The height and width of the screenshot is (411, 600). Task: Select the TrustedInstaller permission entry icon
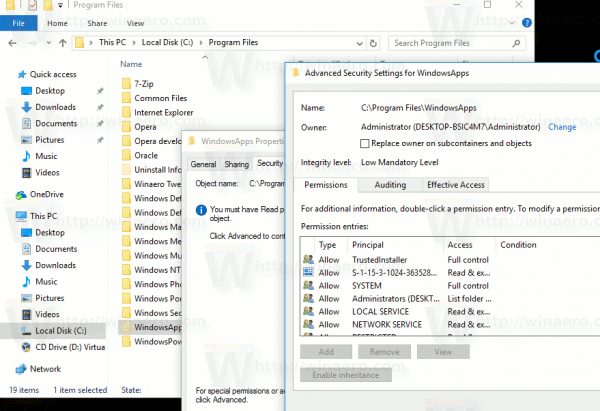pyautogui.click(x=308, y=259)
